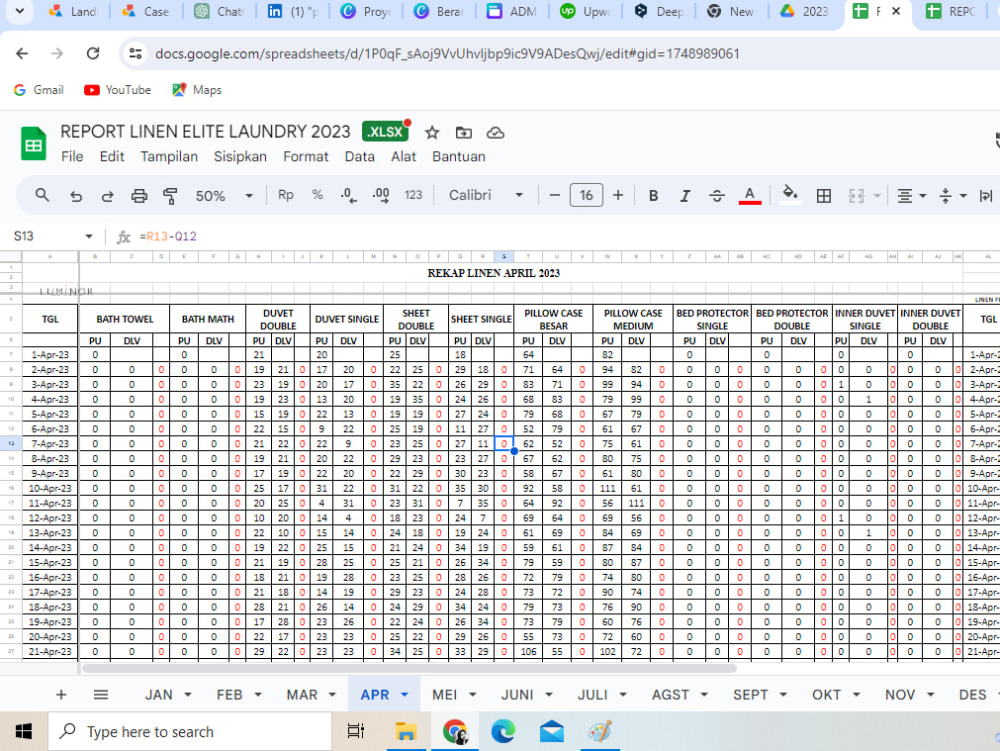
Task: Open the FEB sheet tab options arrow
Action: 258,695
